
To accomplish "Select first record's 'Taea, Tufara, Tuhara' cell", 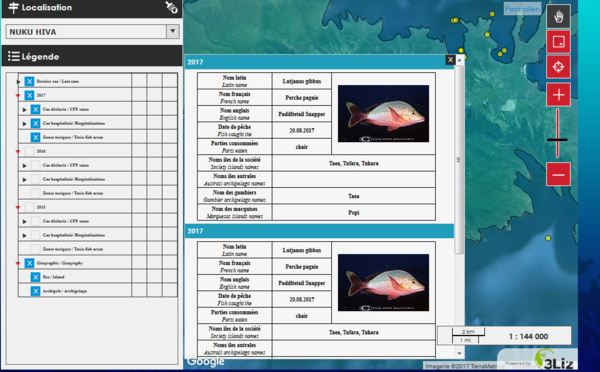I will 354,163.
